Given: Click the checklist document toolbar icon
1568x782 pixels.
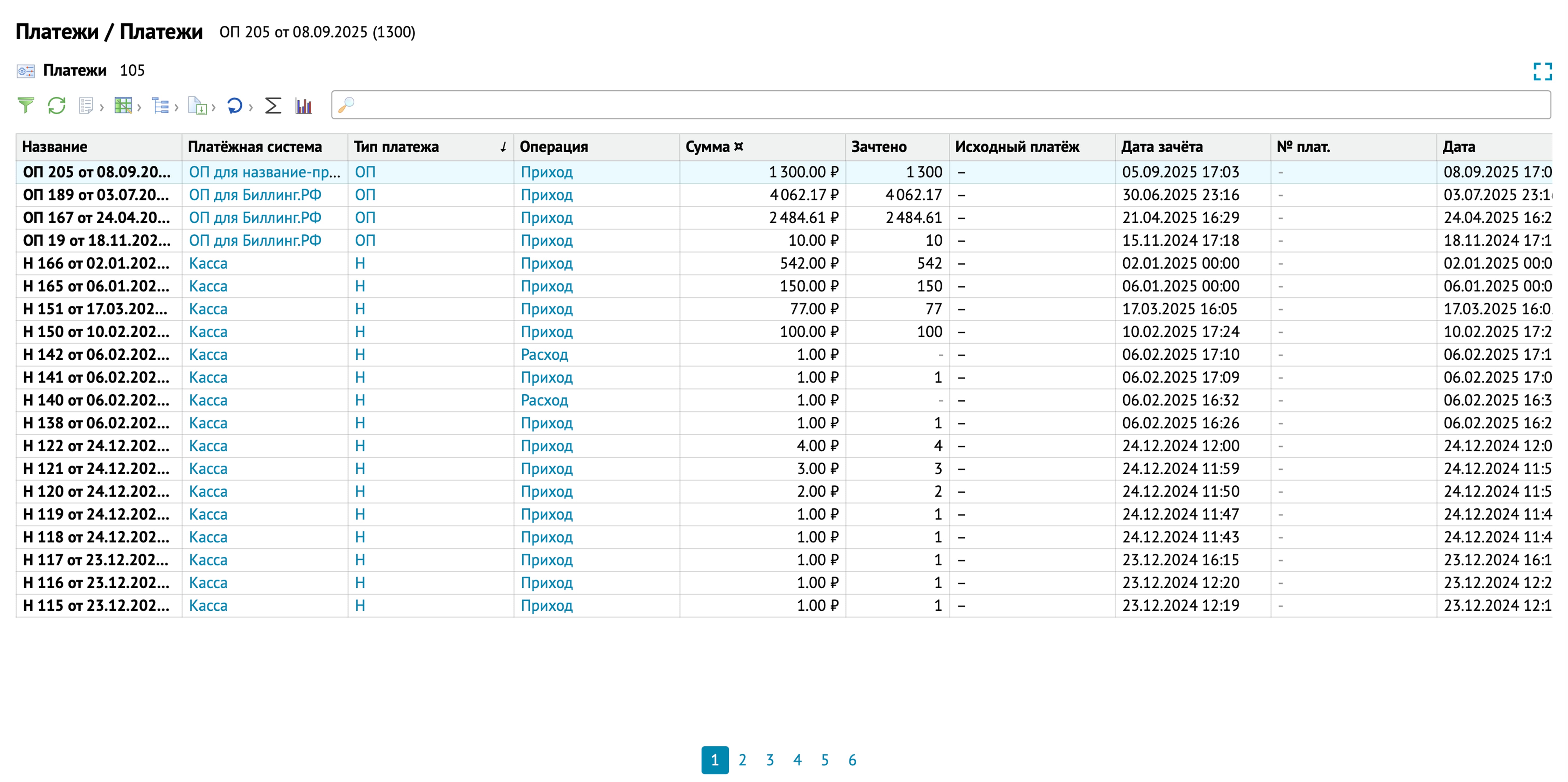Looking at the screenshot, I should (x=86, y=106).
